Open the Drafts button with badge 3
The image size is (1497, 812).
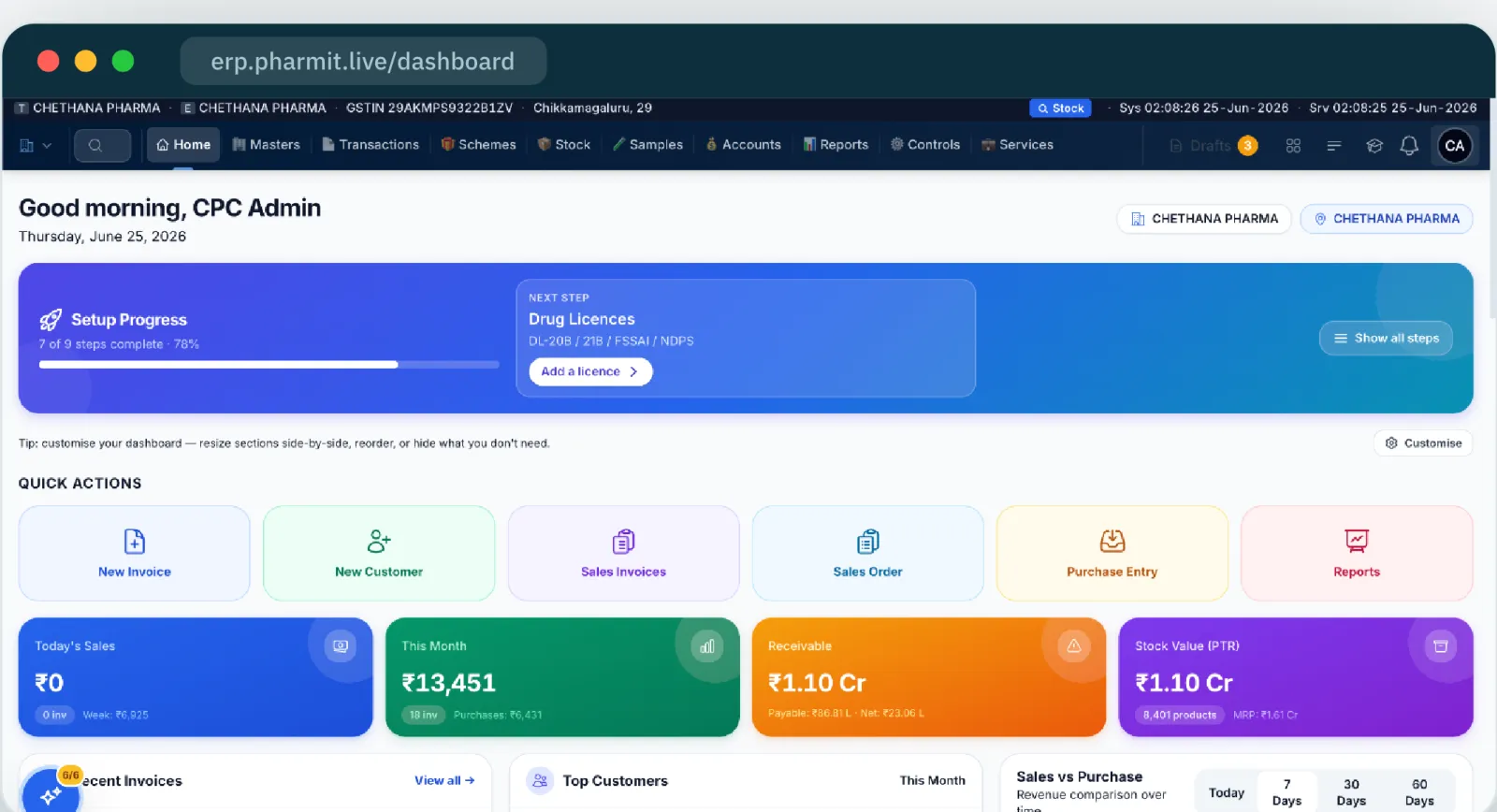click(x=1214, y=146)
